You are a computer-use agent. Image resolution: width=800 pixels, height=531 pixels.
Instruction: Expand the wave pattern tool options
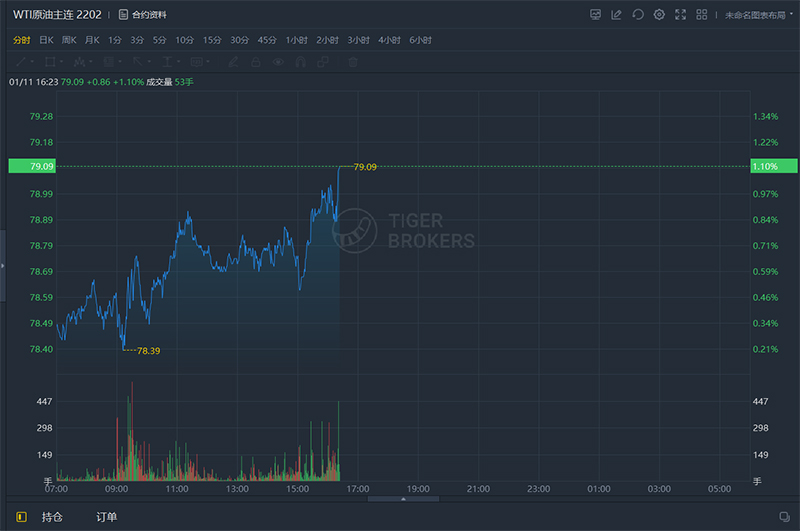pyautogui.click(x=91, y=62)
